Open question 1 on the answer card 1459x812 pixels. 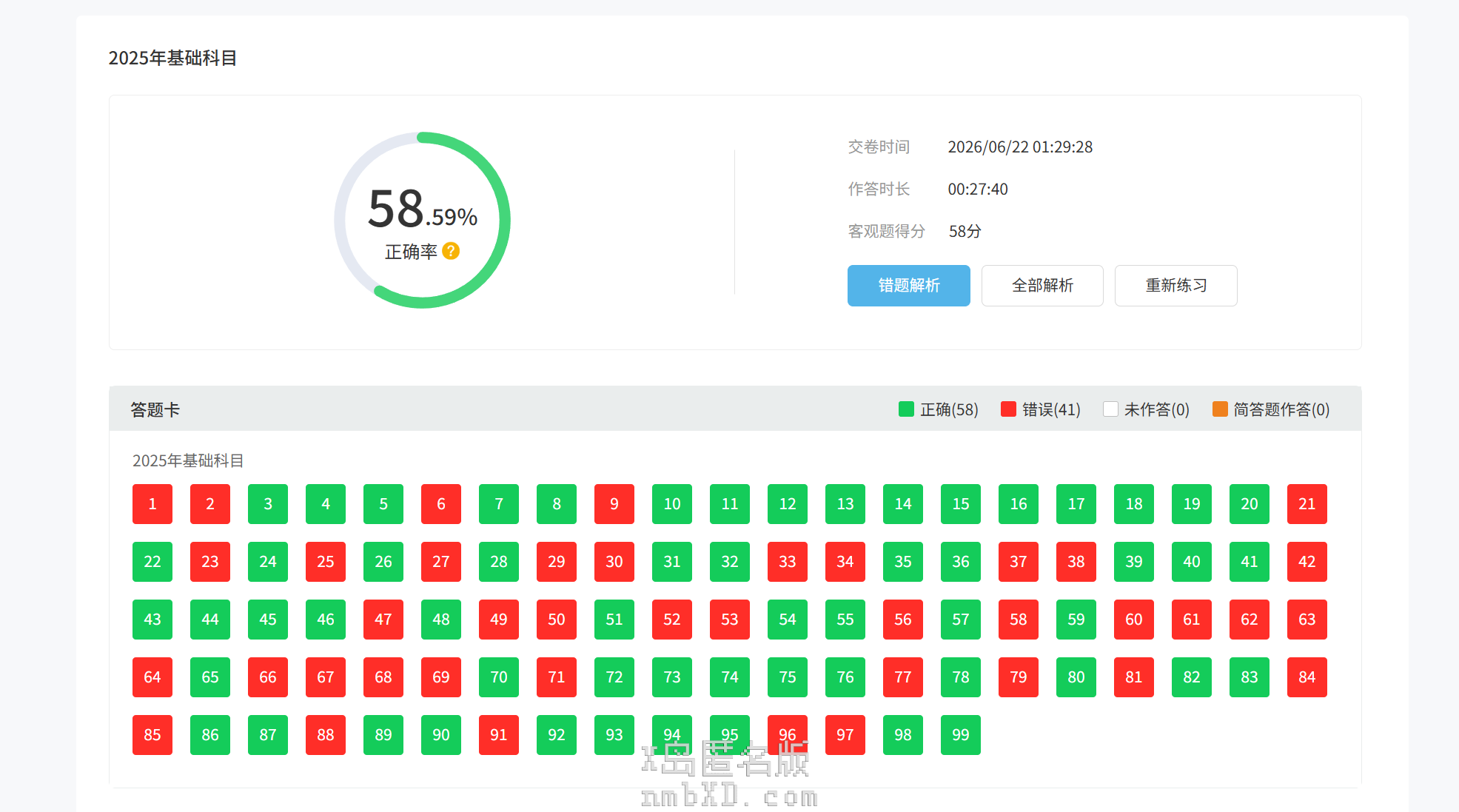click(x=152, y=504)
